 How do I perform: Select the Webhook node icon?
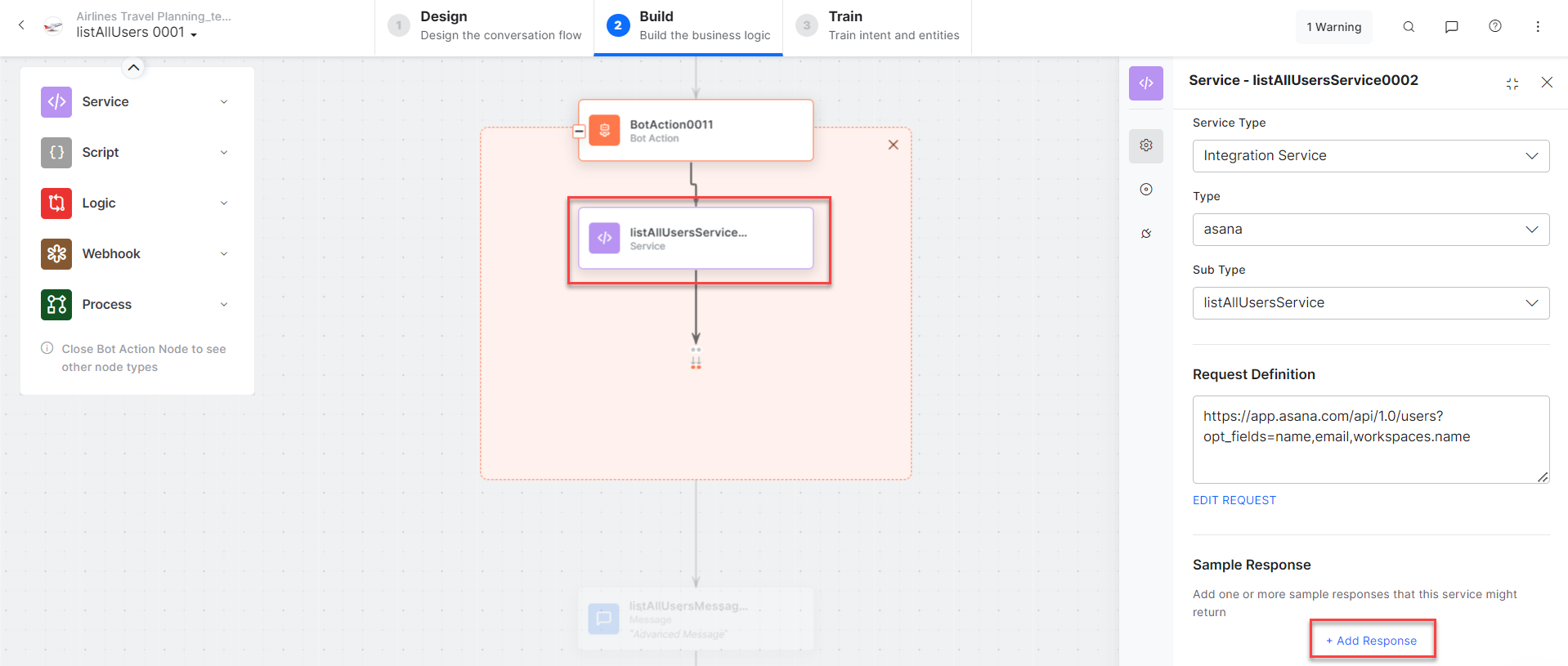(56, 254)
